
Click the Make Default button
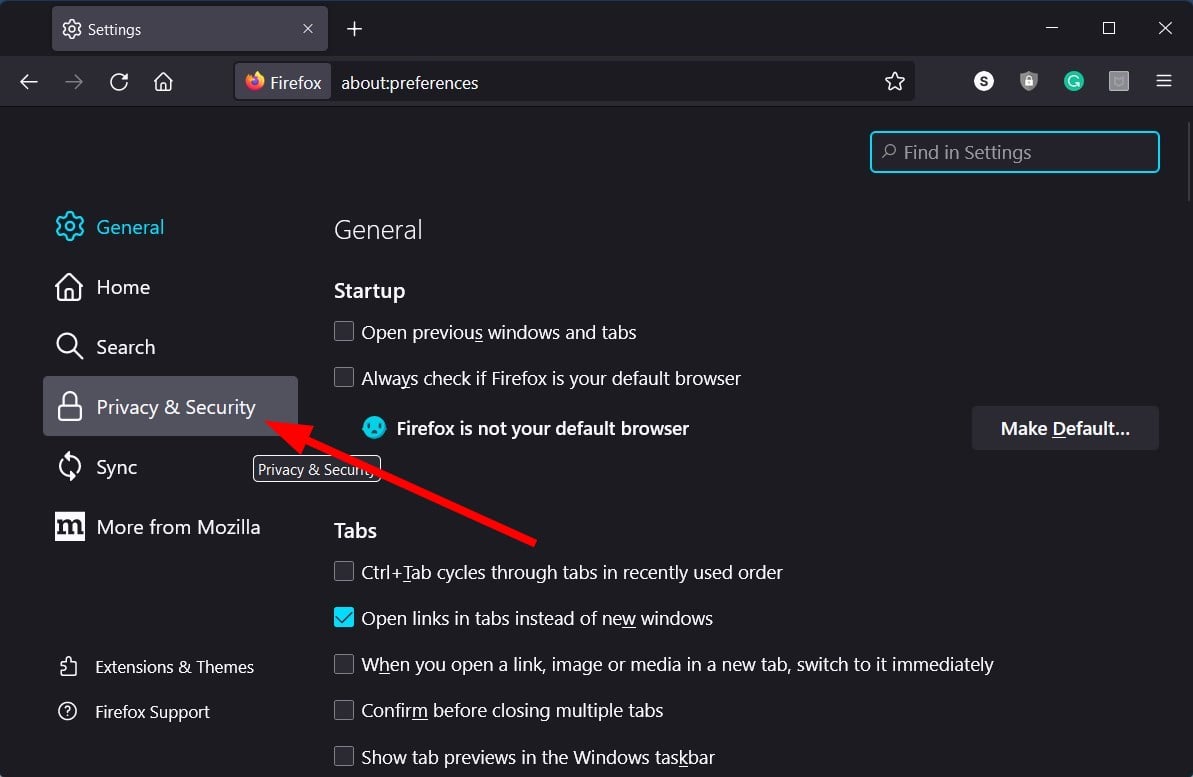[x=1064, y=428]
